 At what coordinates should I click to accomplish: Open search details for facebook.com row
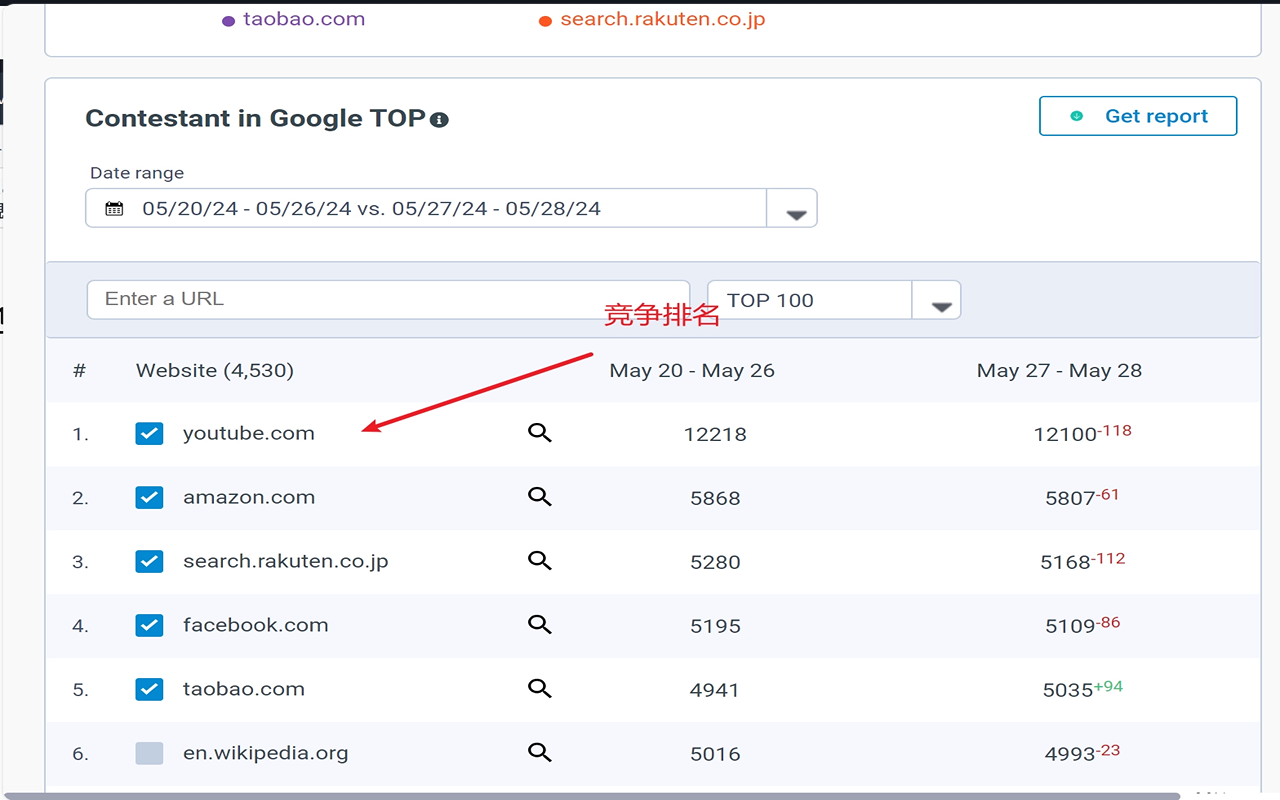coord(540,625)
